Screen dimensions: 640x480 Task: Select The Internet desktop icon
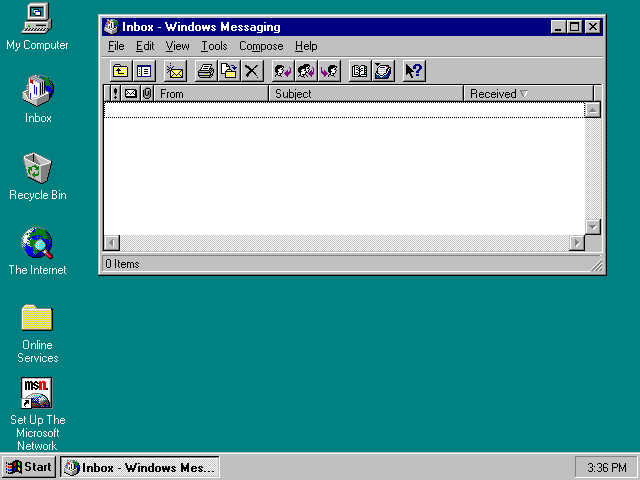pyautogui.click(x=37, y=252)
